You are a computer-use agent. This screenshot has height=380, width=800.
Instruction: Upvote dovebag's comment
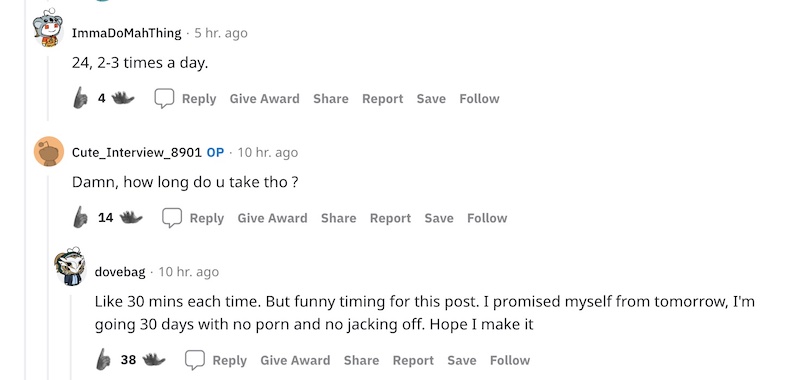click(x=103, y=360)
